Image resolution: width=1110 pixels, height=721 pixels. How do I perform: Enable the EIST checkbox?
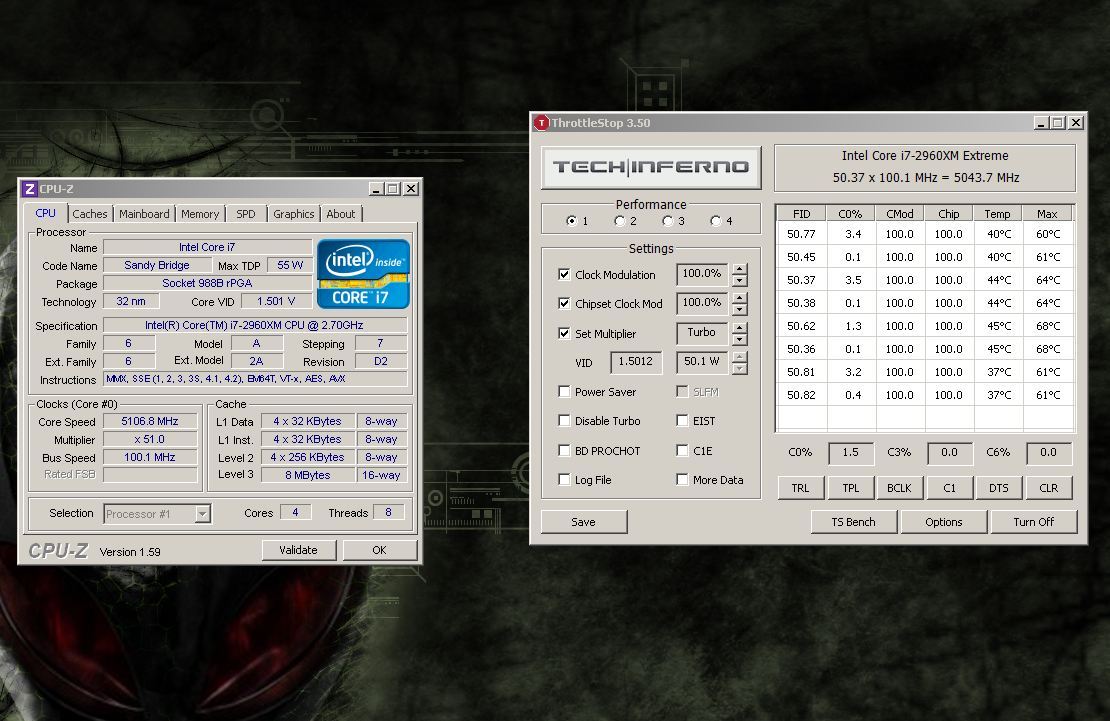click(682, 421)
